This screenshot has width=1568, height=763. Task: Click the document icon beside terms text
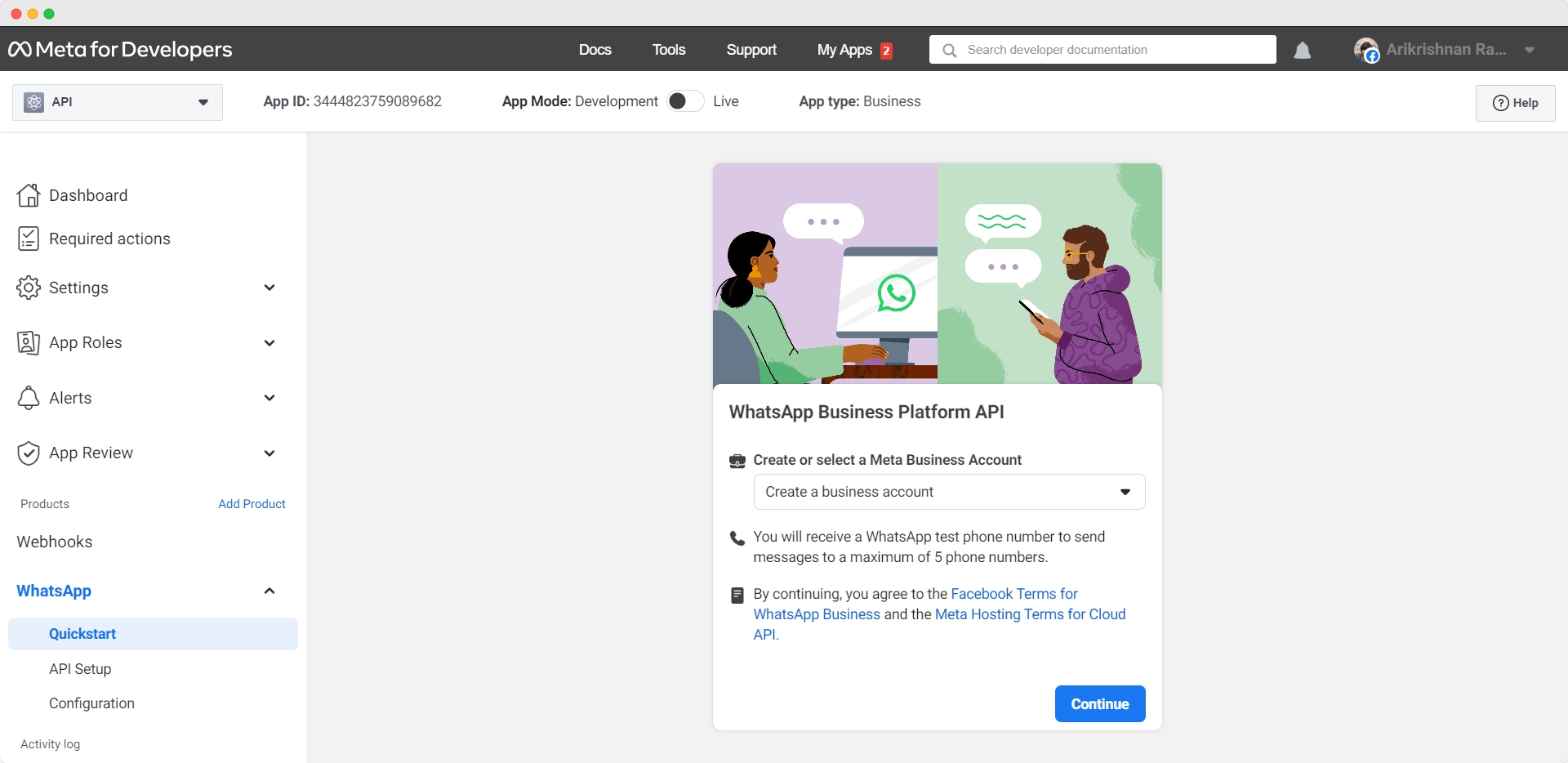coord(737,595)
